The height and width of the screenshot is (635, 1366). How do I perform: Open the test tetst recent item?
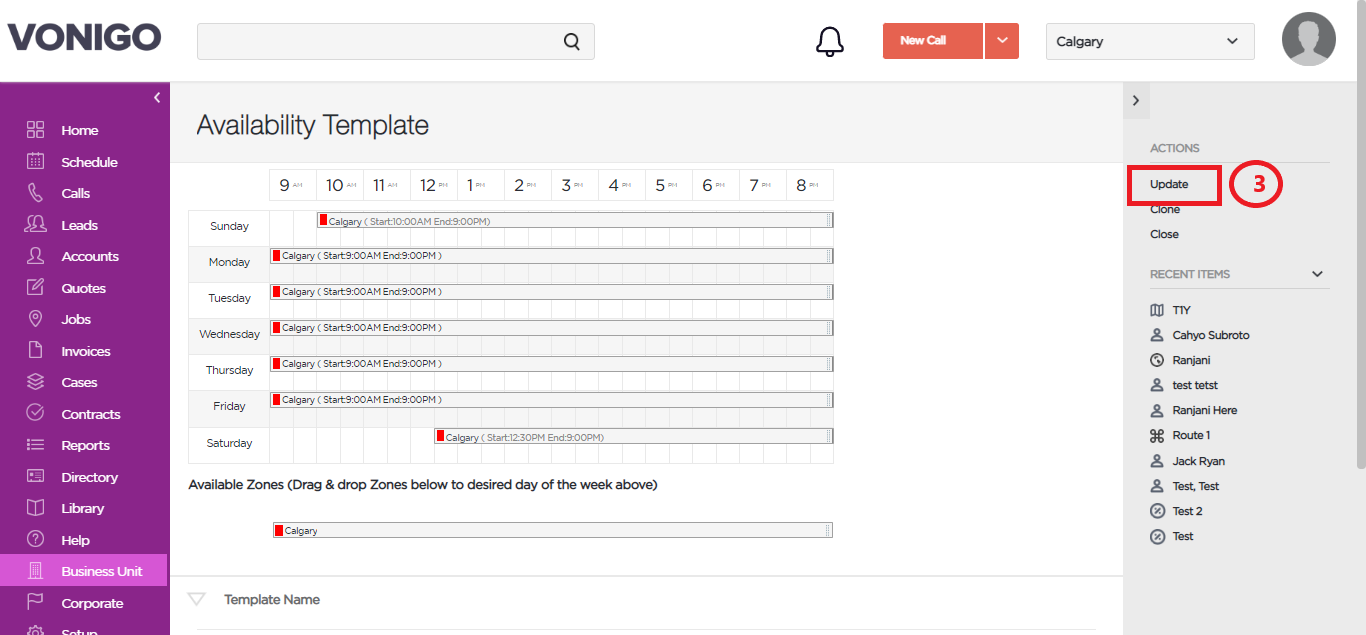point(1184,385)
